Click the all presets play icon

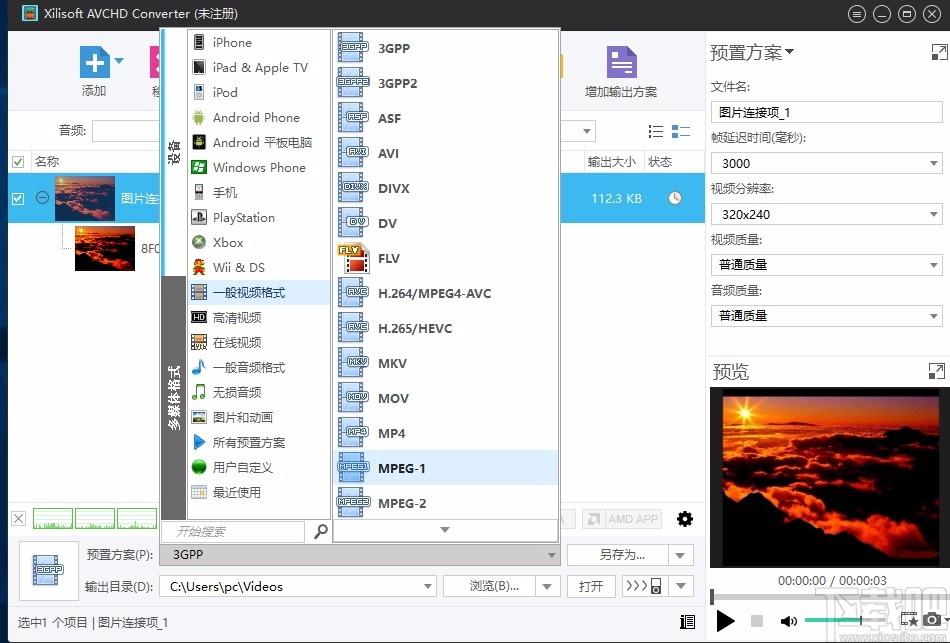199,442
